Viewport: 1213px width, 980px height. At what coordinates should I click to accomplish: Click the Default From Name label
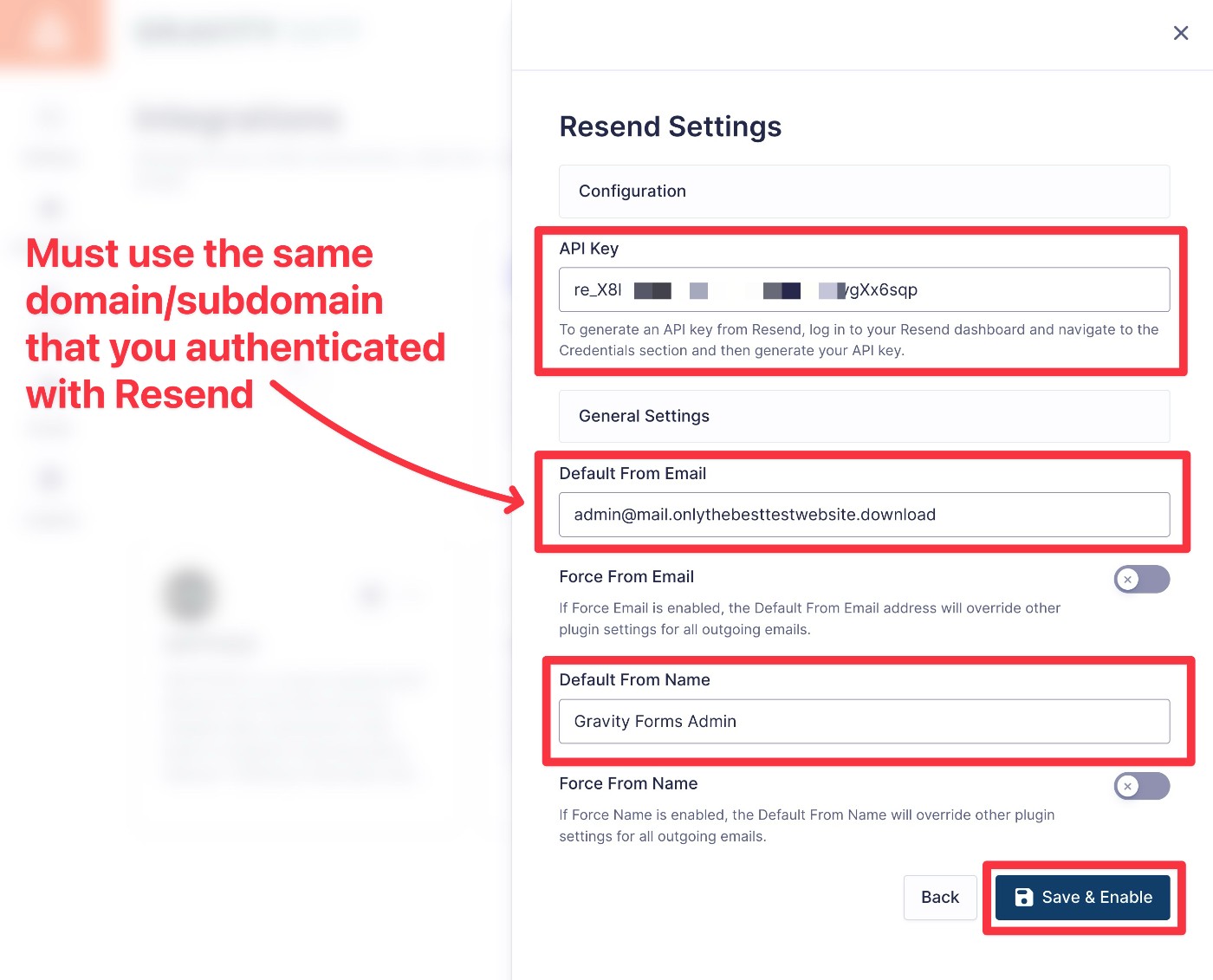634,680
